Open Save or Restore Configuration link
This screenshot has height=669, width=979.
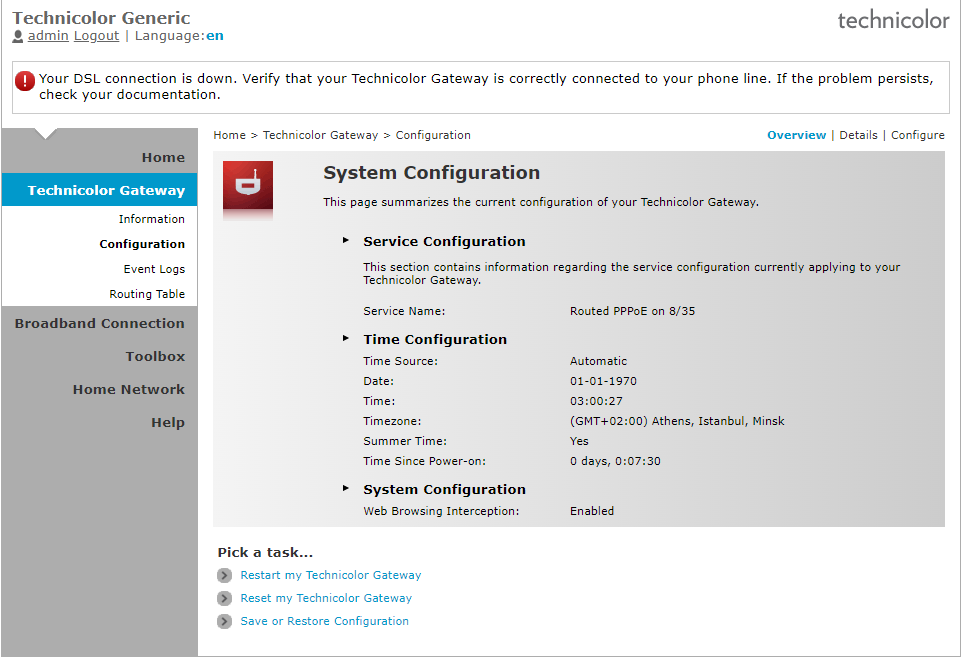pyautogui.click(x=325, y=622)
